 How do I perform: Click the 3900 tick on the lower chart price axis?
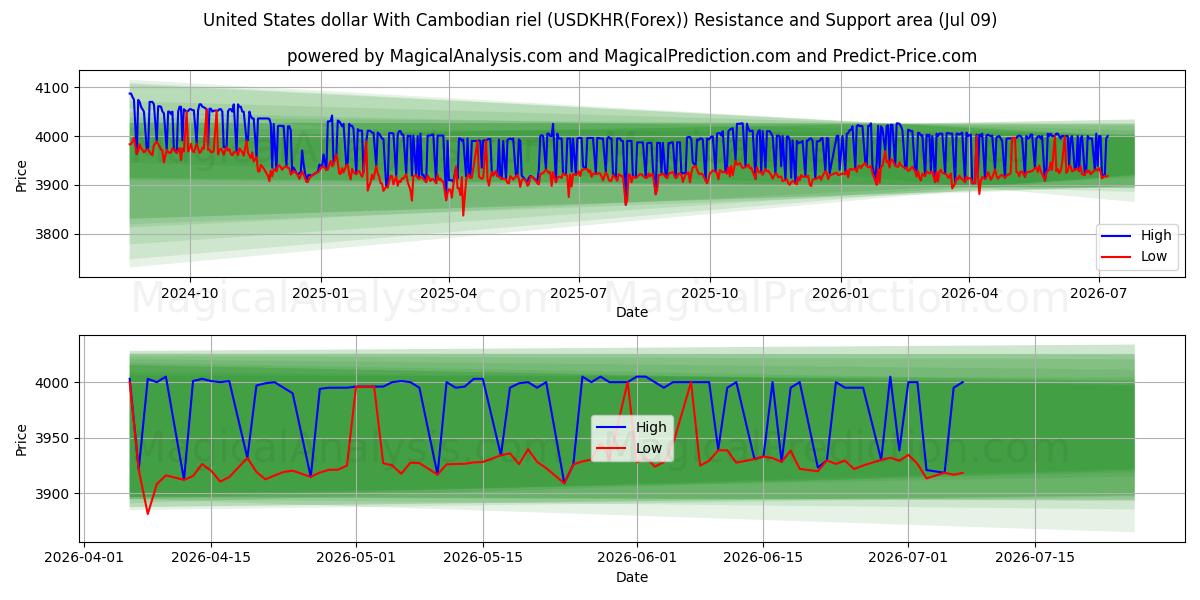(53, 494)
